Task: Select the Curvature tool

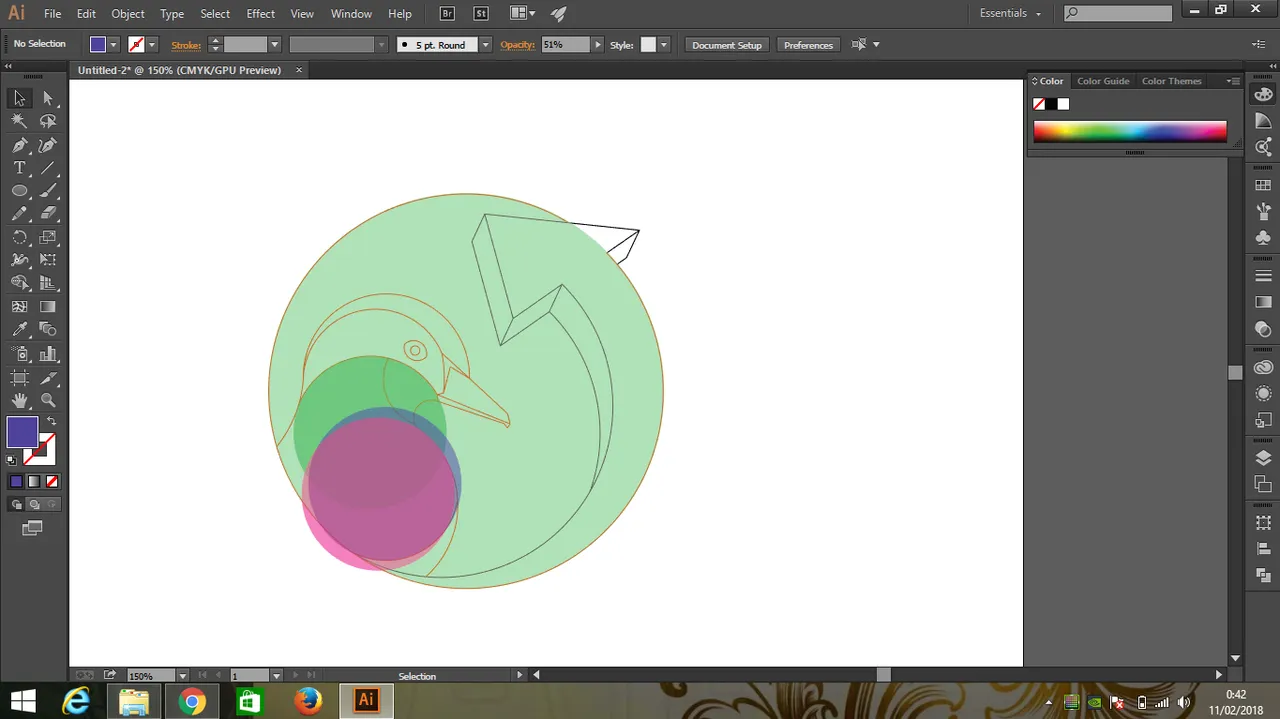Action: [48, 145]
